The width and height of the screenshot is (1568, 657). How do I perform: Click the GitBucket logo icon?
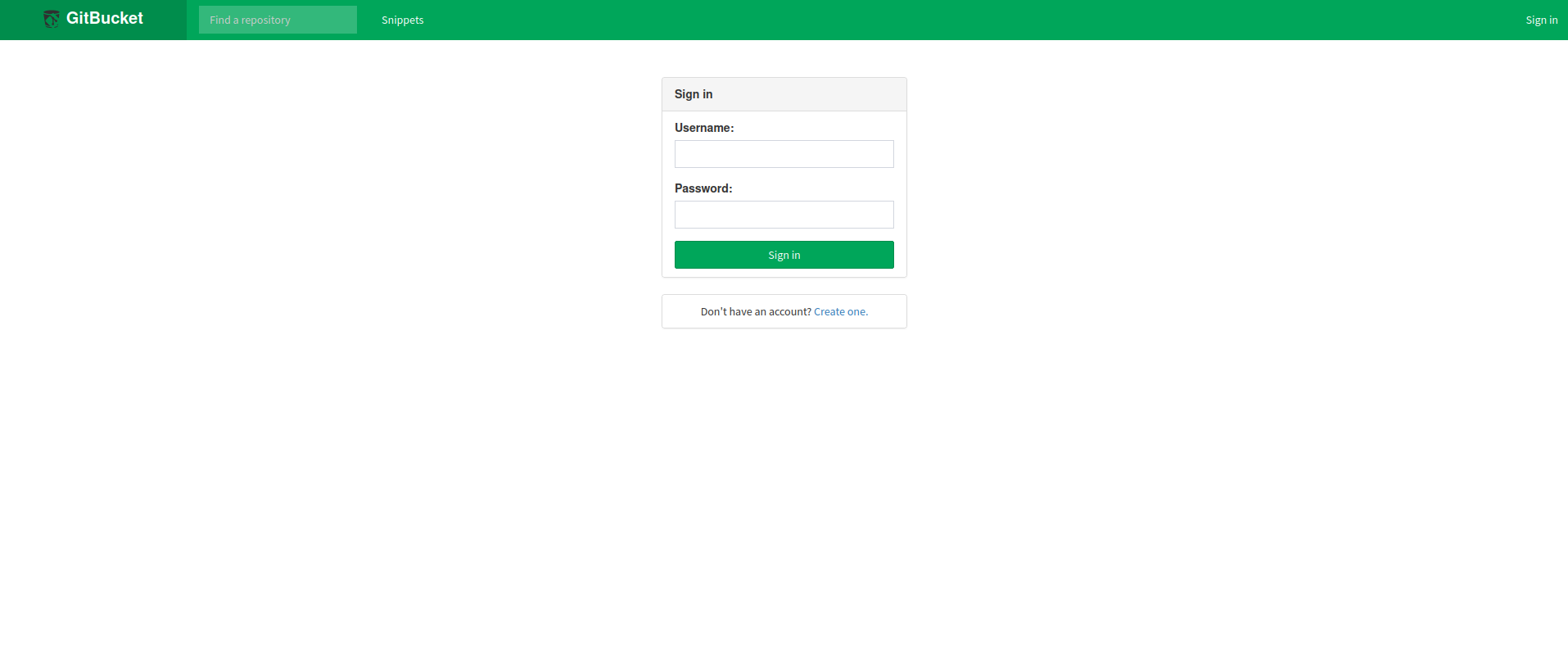(x=51, y=19)
